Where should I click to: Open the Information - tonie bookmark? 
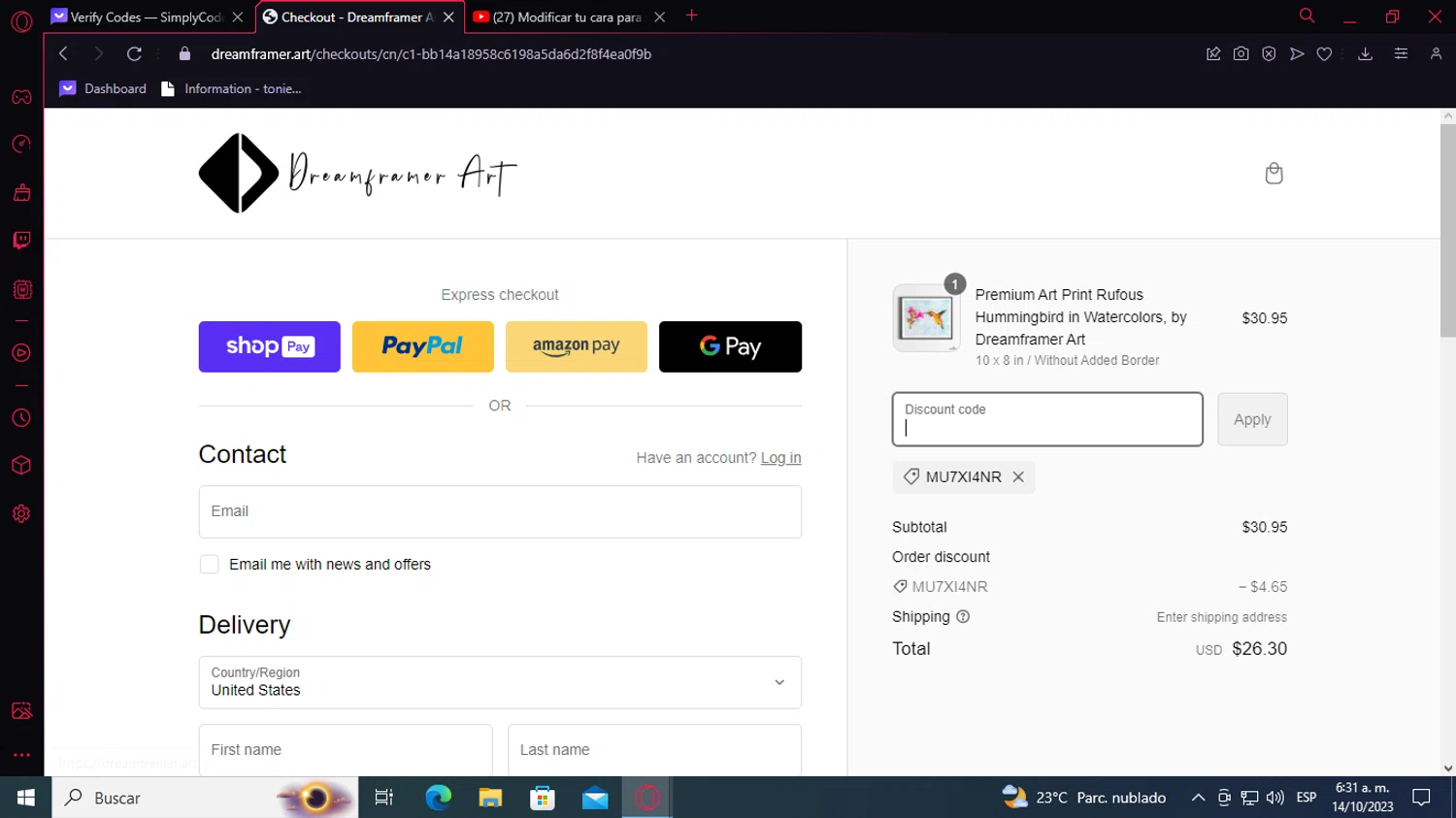coord(231,88)
